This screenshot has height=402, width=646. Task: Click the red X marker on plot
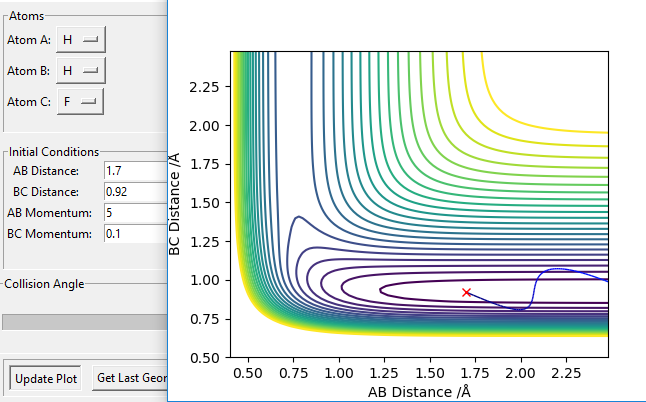pyautogui.click(x=466, y=292)
